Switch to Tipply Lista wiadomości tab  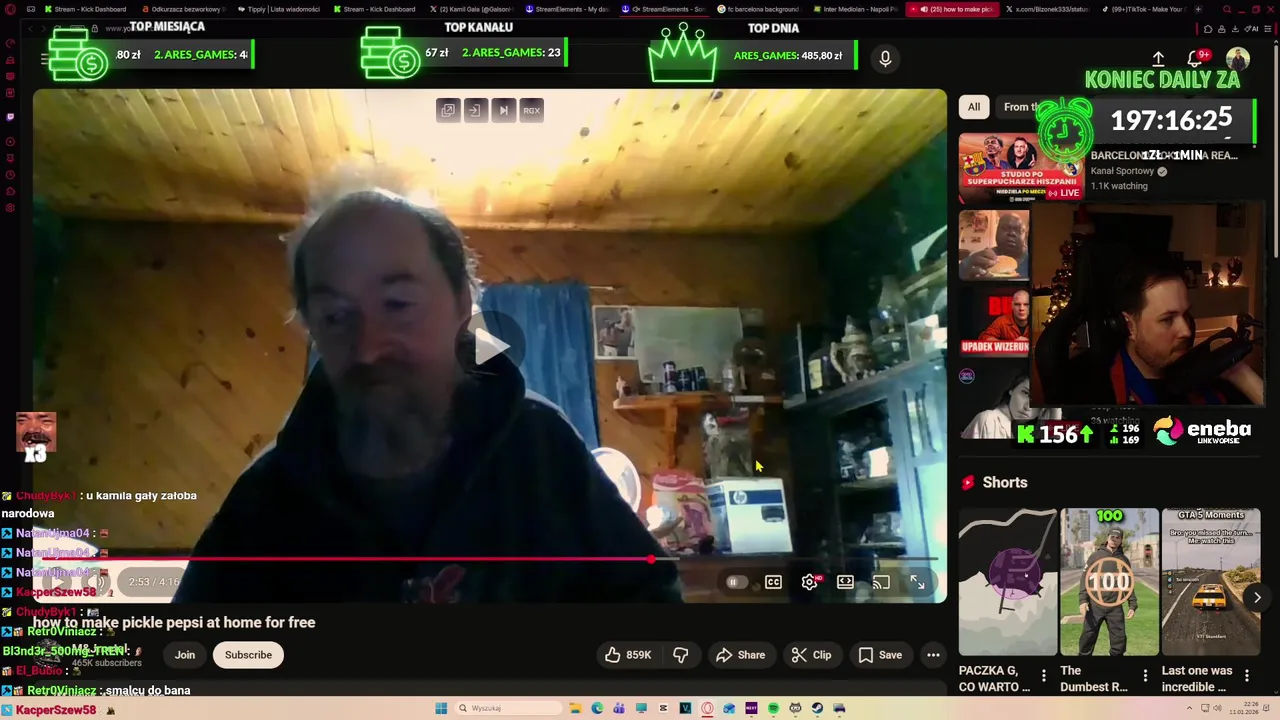[x=278, y=9]
